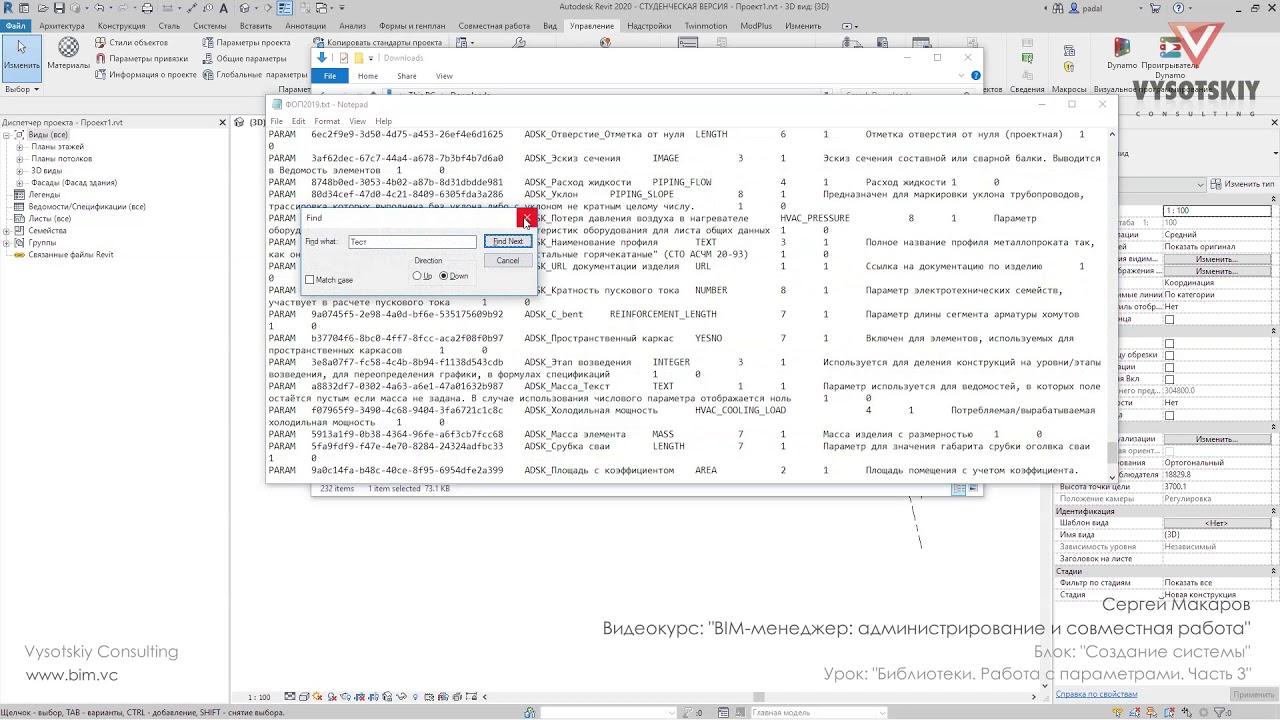Close the Диспетчер проекта panel
Screen dimensions: 1280x720
(x=223, y=122)
